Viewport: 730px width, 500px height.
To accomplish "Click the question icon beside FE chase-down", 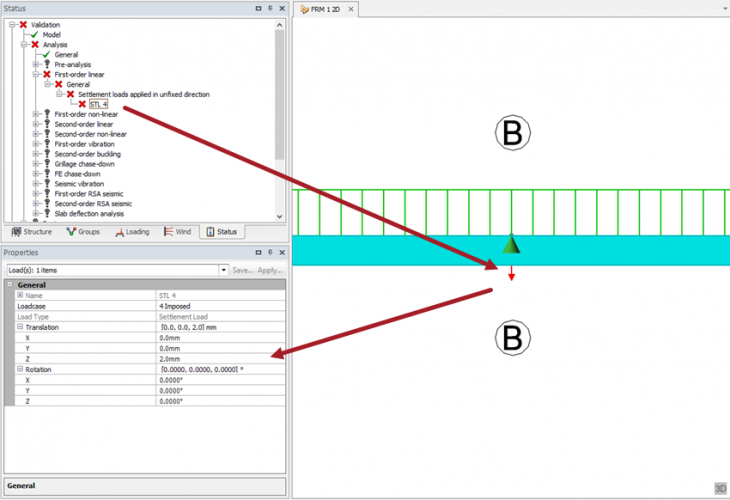I will click(47, 174).
